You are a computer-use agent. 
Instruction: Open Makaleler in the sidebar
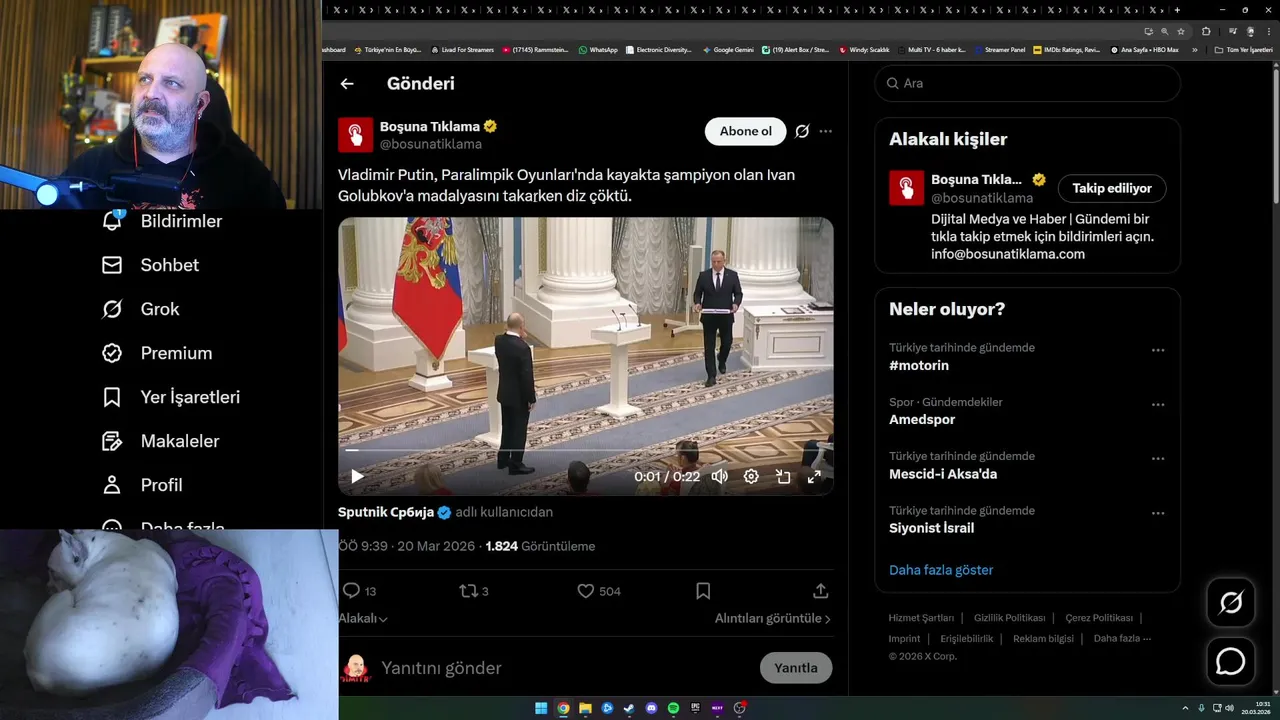tap(160, 441)
